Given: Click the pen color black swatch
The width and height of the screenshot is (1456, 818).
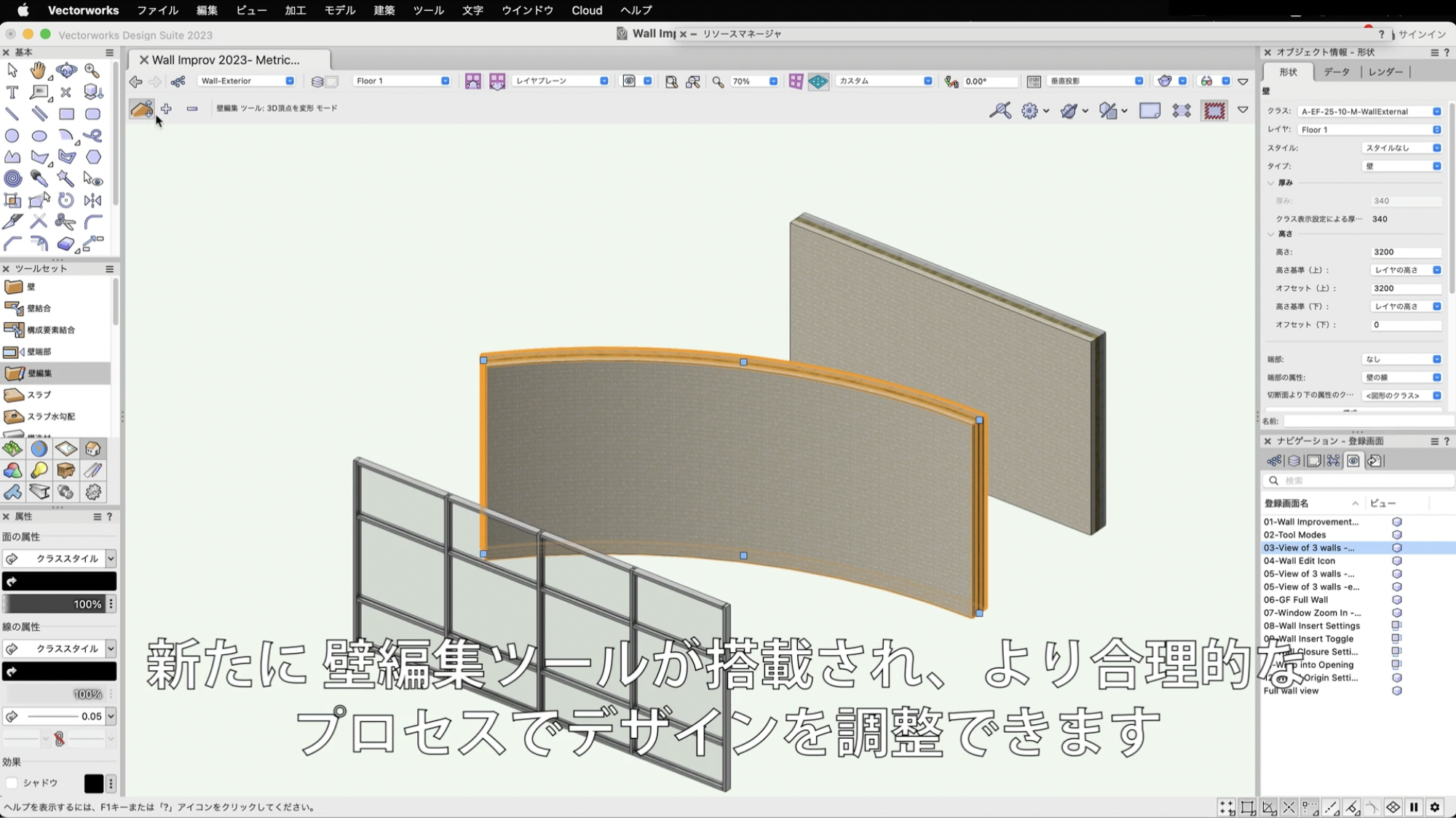Looking at the screenshot, I should pyautogui.click(x=60, y=672).
